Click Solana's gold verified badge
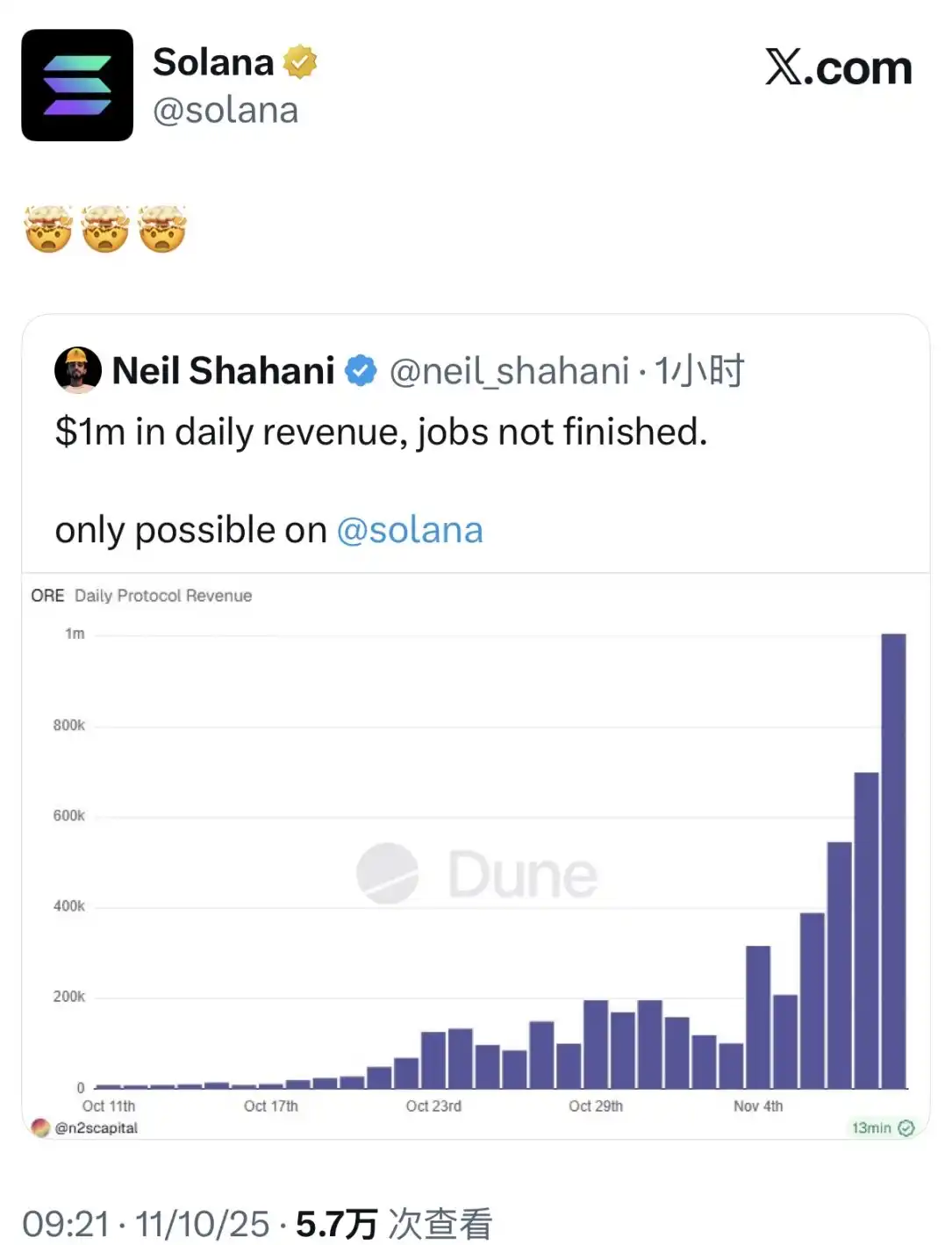952x1245 pixels. 299,61
